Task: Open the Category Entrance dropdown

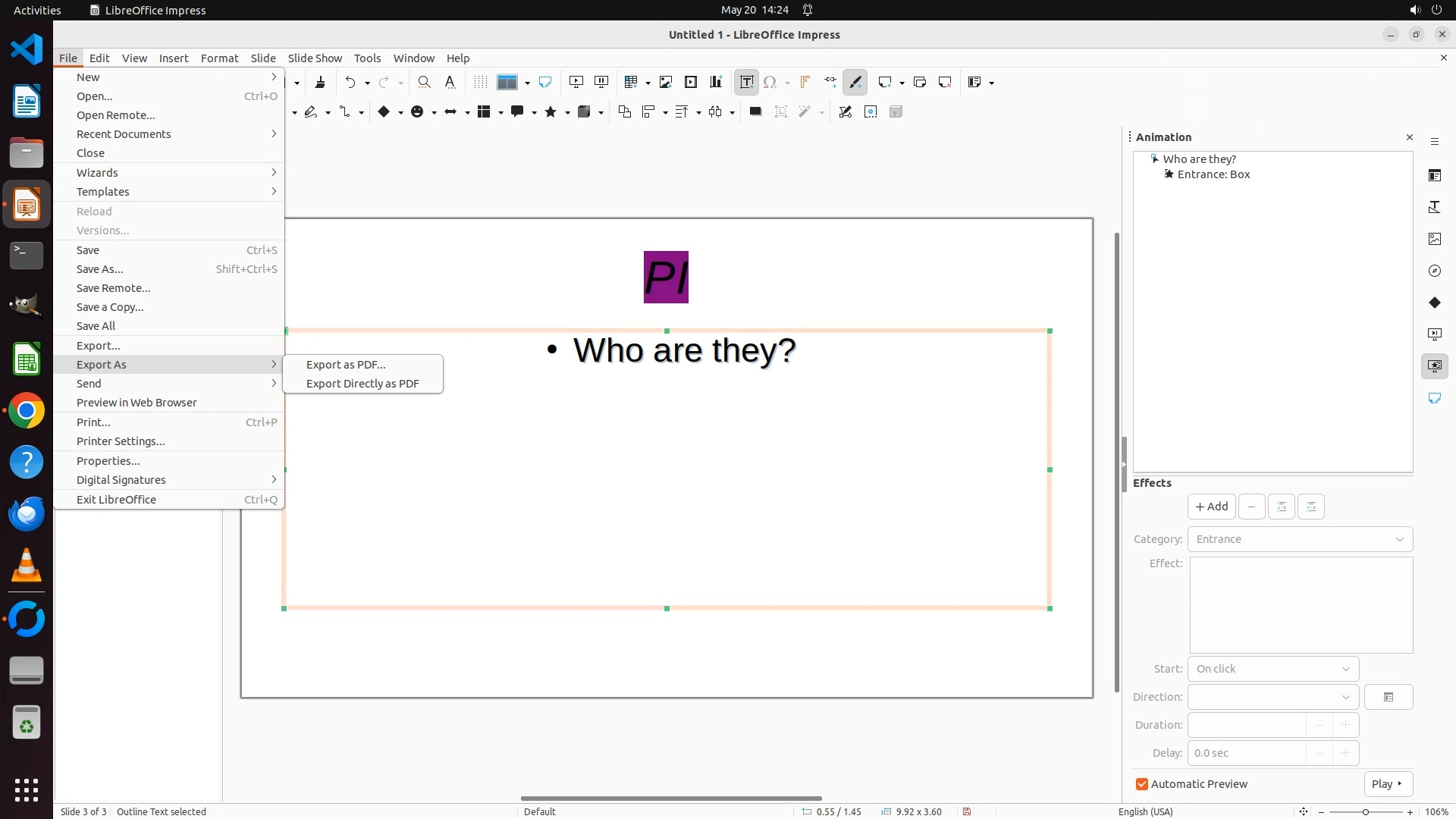Action: click(x=1300, y=539)
